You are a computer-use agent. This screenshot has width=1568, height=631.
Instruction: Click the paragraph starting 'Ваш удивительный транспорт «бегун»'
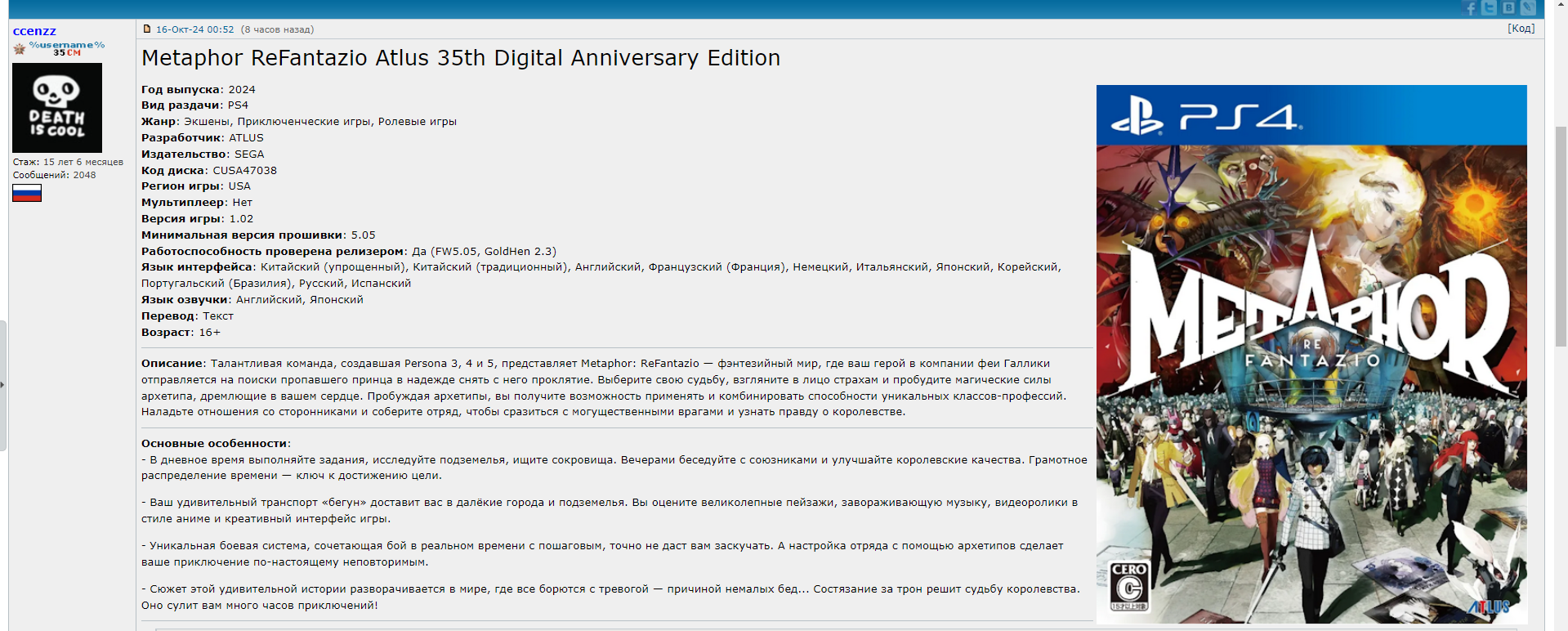click(x=610, y=511)
